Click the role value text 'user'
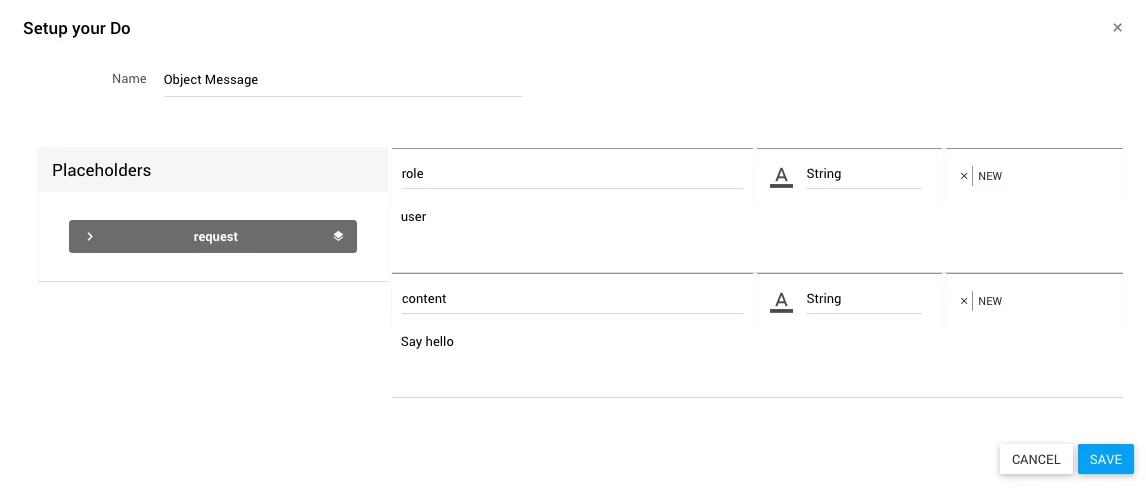 pyautogui.click(x=414, y=217)
